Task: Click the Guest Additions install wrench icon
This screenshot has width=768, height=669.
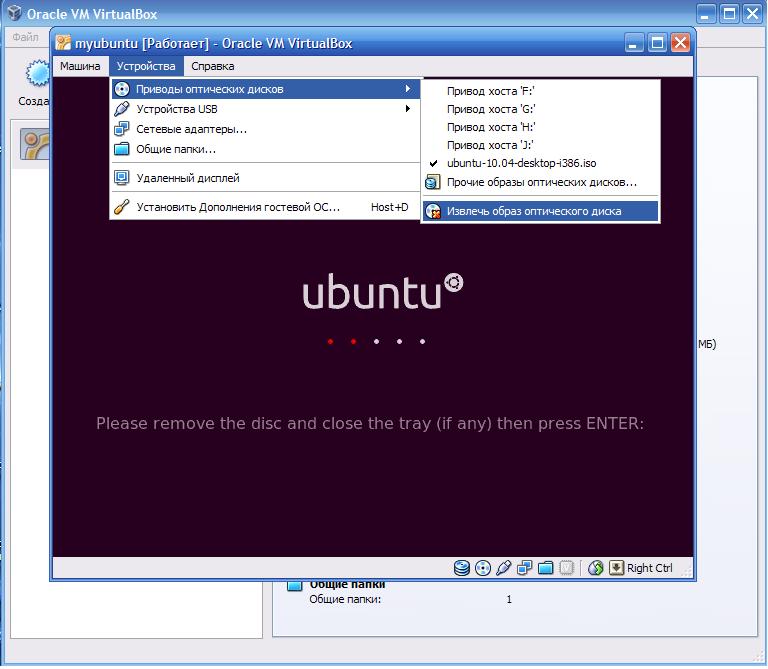Action: [x=121, y=207]
